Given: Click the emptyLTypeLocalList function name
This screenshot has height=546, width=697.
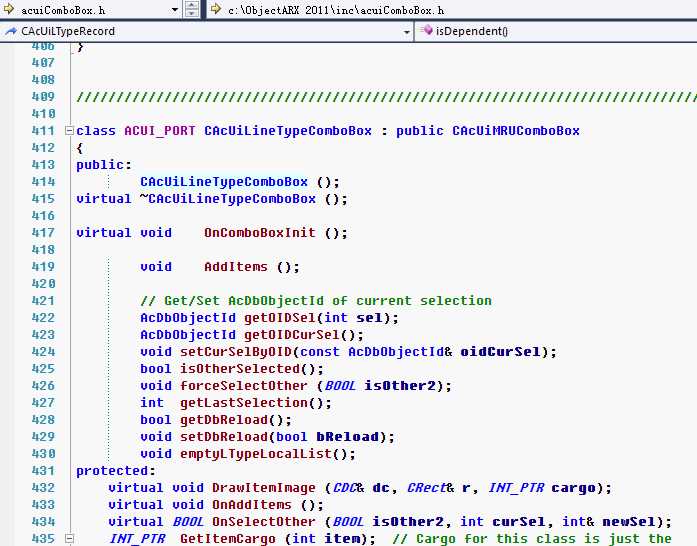Looking at the screenshot, I should pos(256,454).
